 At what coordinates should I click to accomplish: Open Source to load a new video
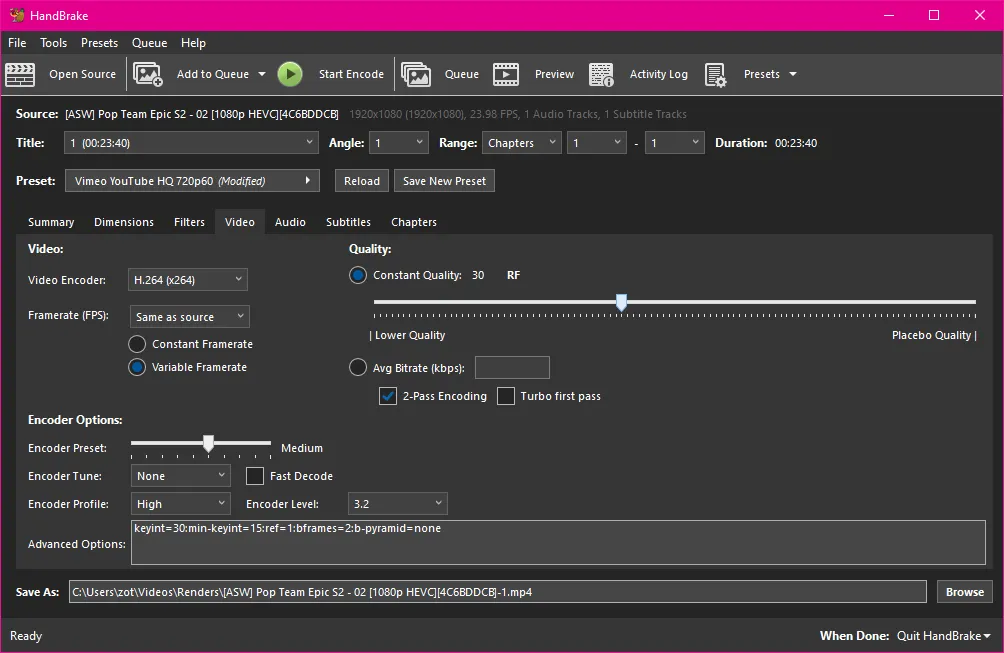tap(82, 74)
